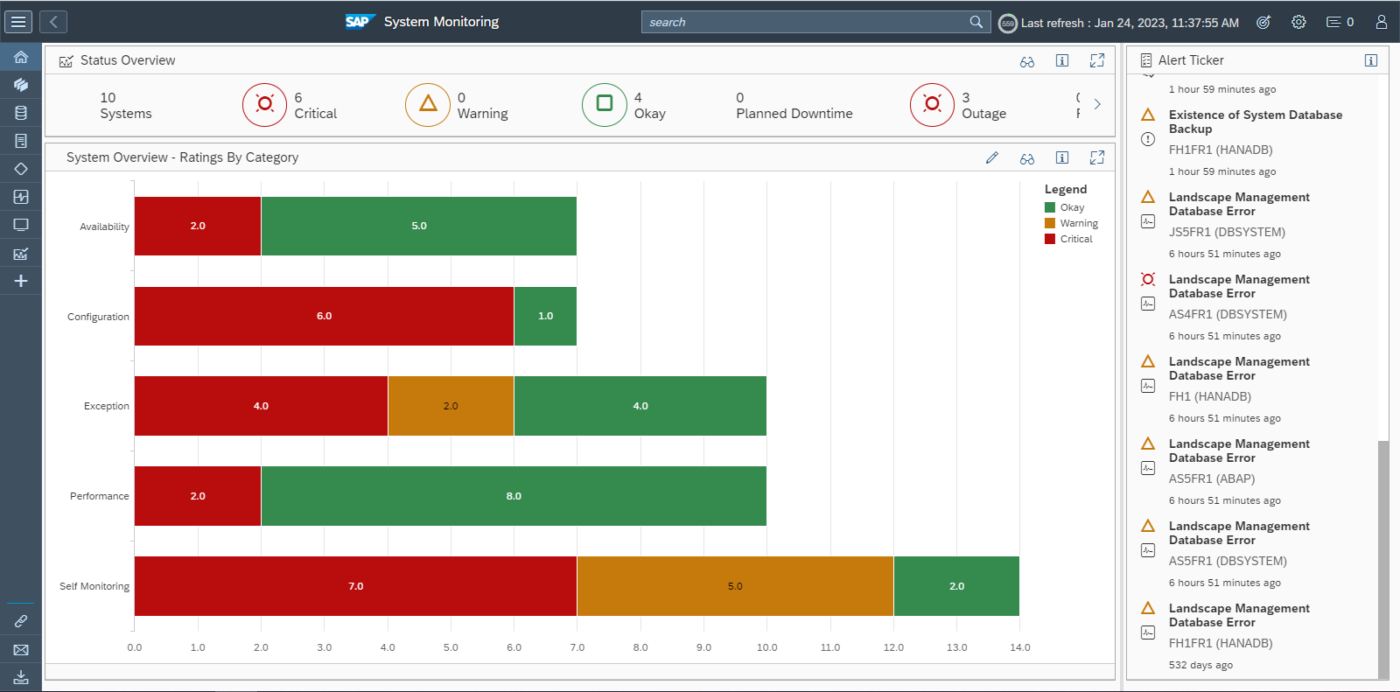
Task: Open the user profile icon
Action: click(x=1381, y=22)
